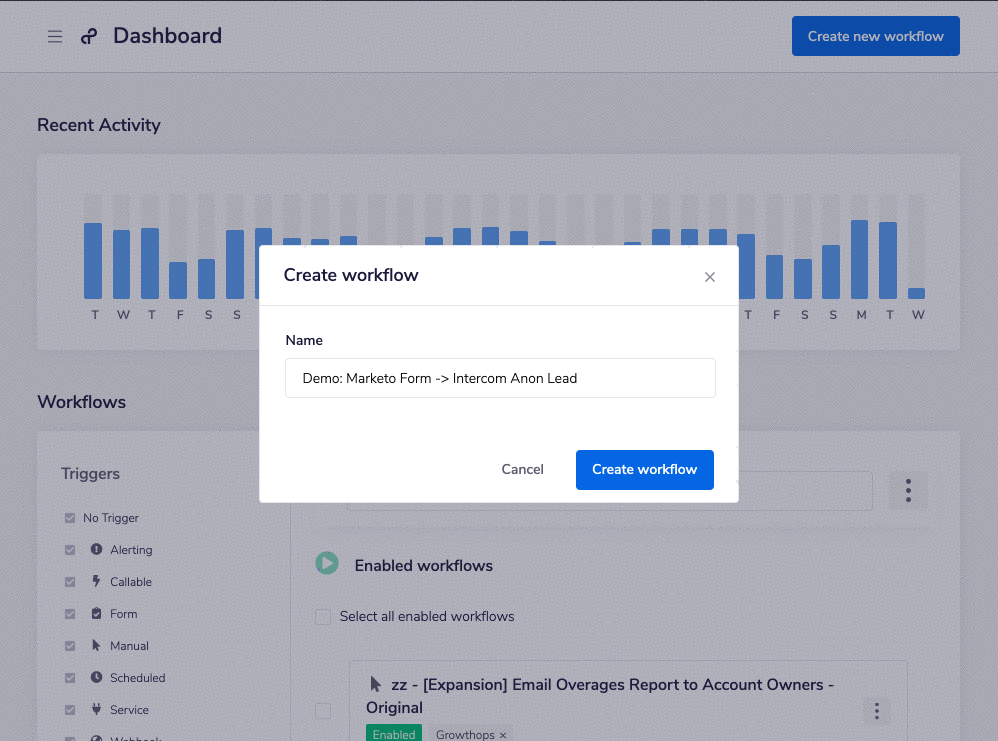Click the blue Create workflow button
998x741 pixels.
tap(645, 470)
